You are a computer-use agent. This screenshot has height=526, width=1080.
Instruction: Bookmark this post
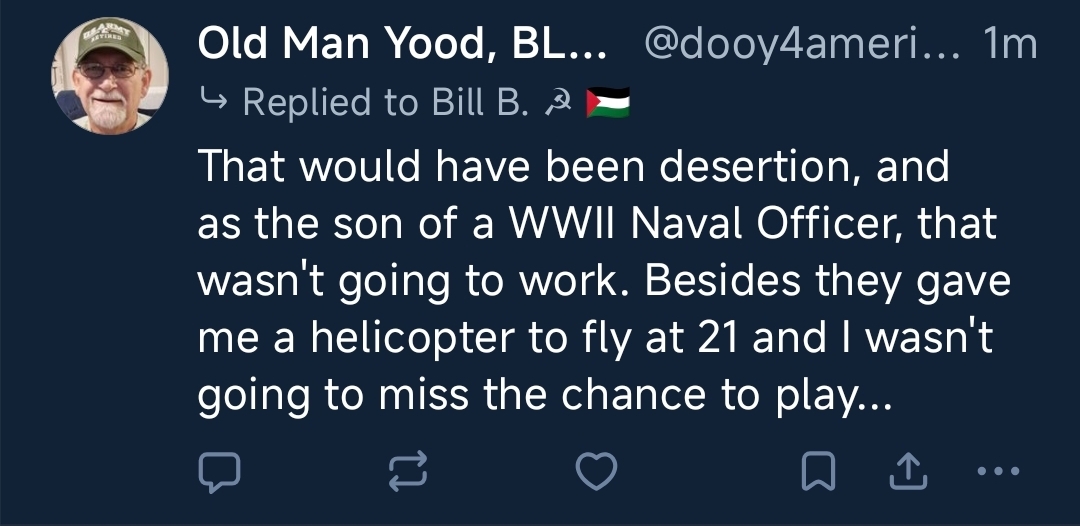click(819, 472)
